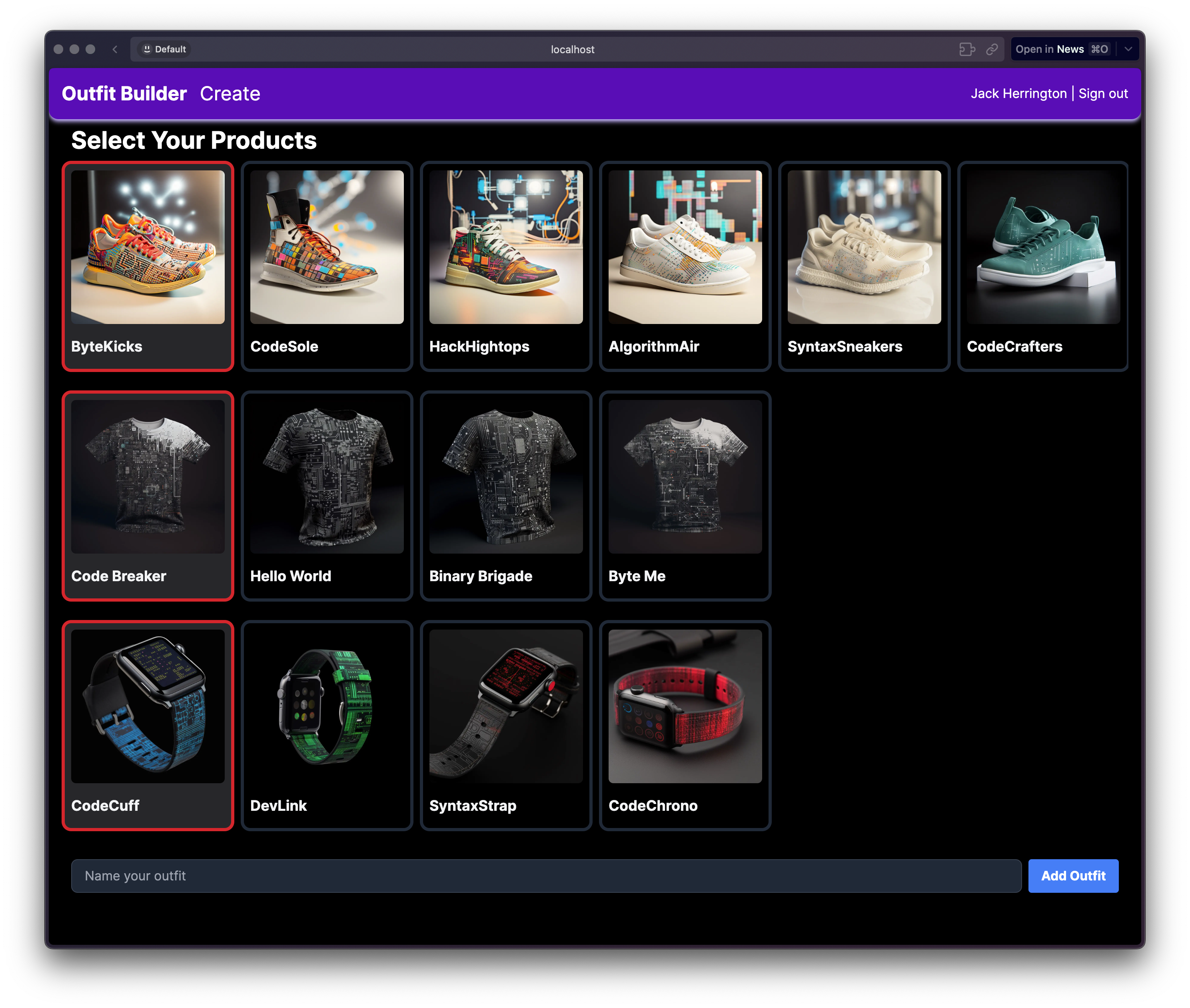Select the CodeSole sneaker thumbnail
Screen dimensions: 1190x1008
(x=327, y=248)
